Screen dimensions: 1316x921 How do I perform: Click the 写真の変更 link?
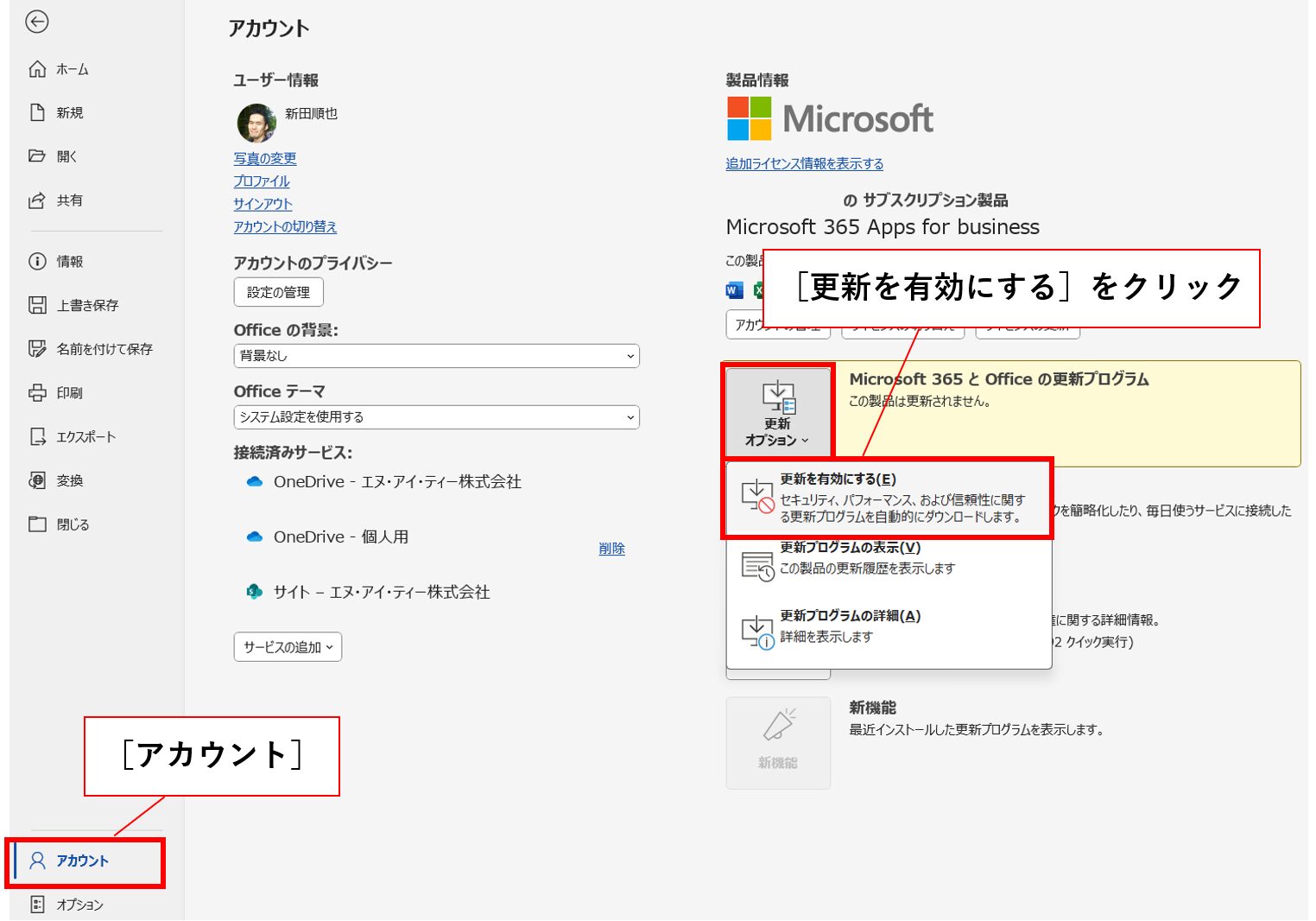coord(265,159)
